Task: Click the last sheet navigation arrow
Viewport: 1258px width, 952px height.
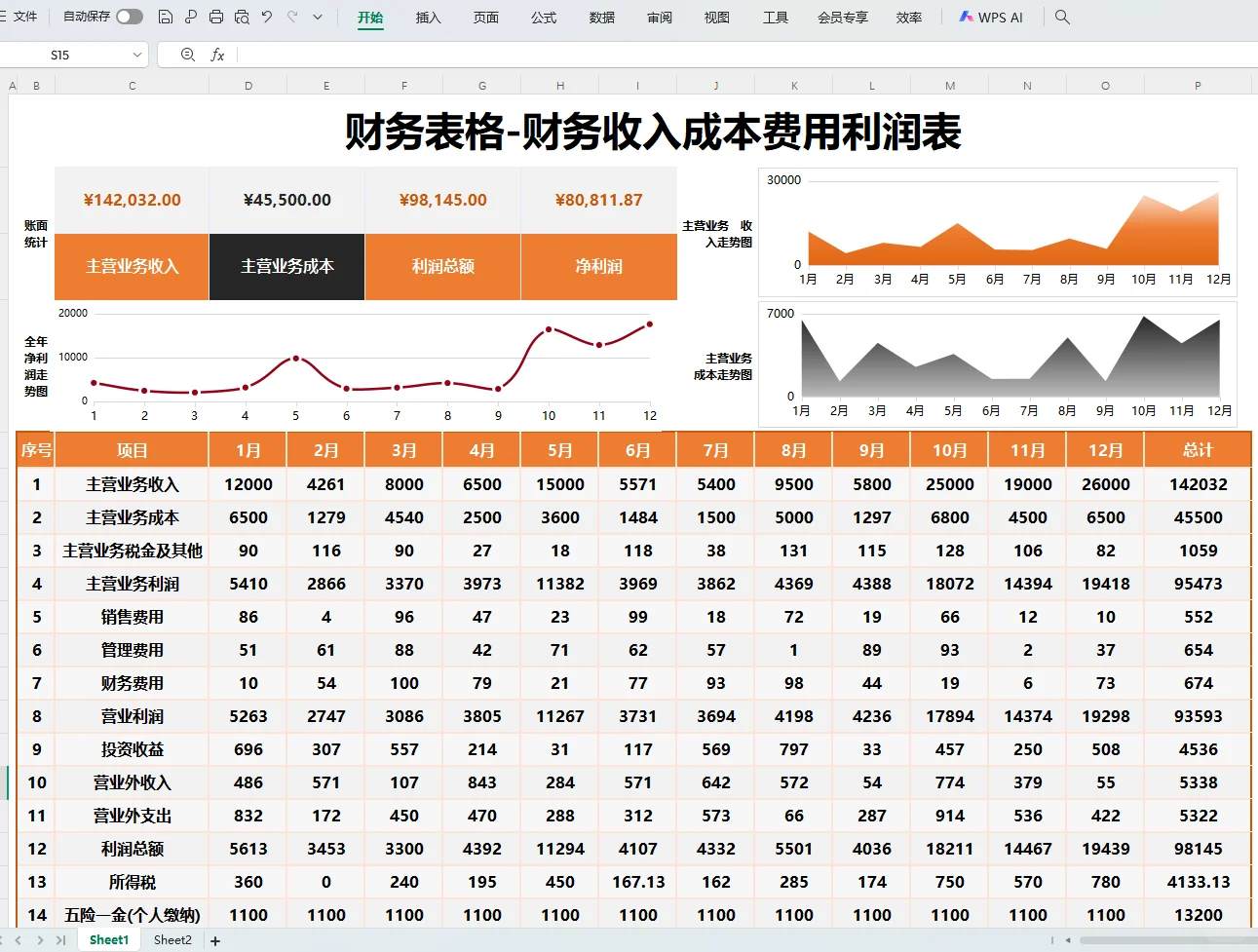Action: [x=60, y=940]
